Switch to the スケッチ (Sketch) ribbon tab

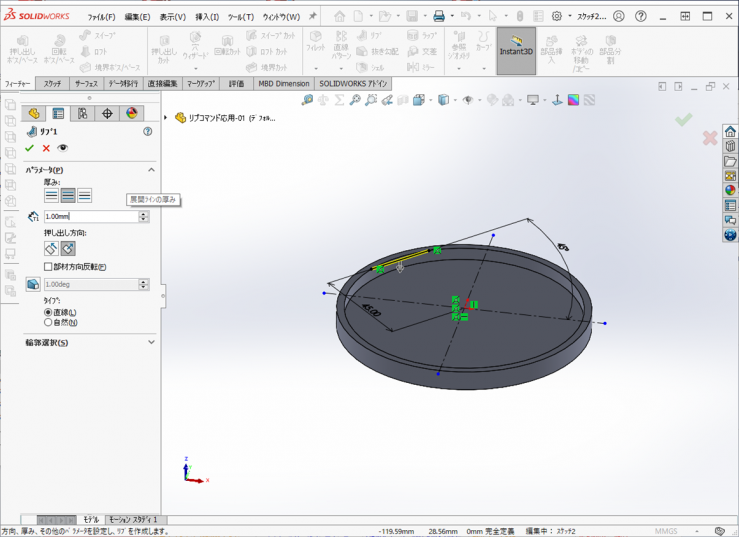[x=52, y=84]
